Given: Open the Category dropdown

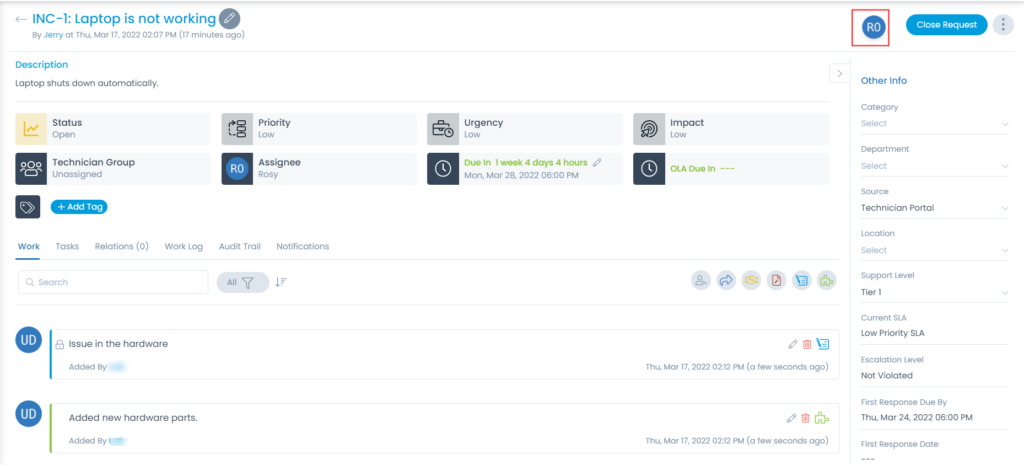Looking at the screenshot, I should pos(935,124).
